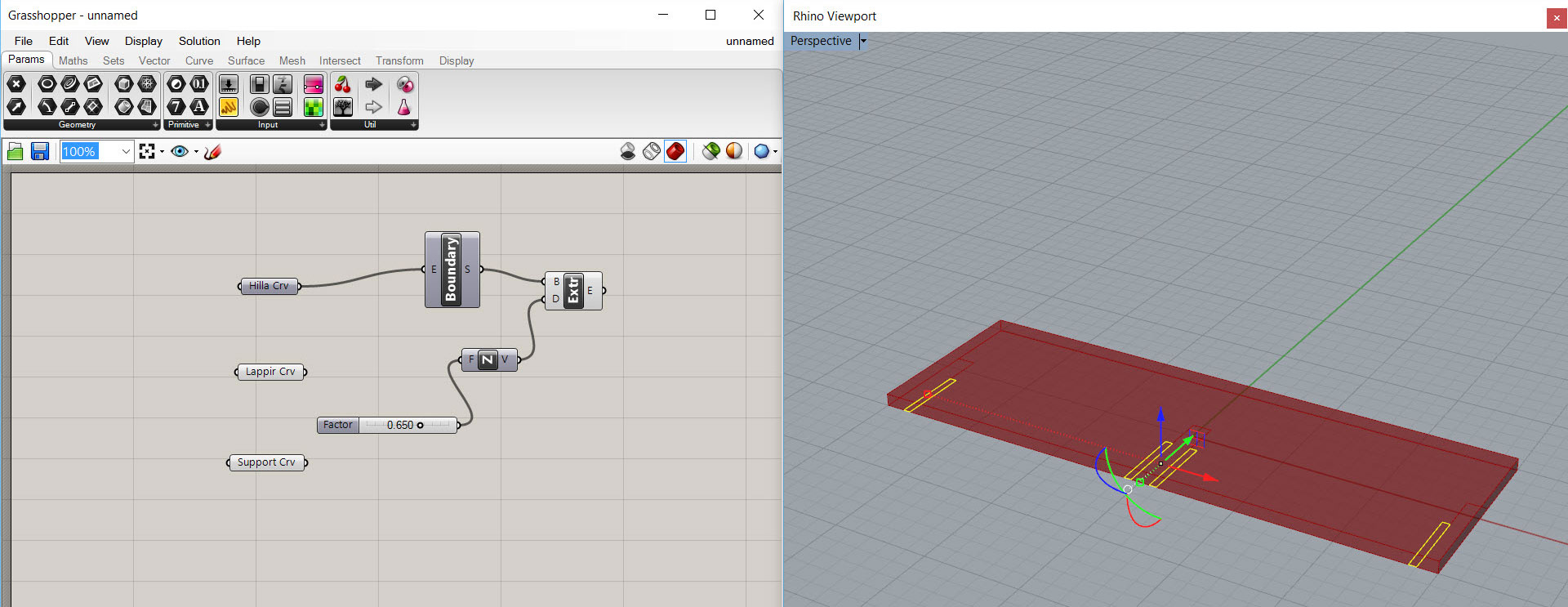Open Perspective viewport dropdown arrow
Viewport: 1568px width, 607px height.
[863, 41]
